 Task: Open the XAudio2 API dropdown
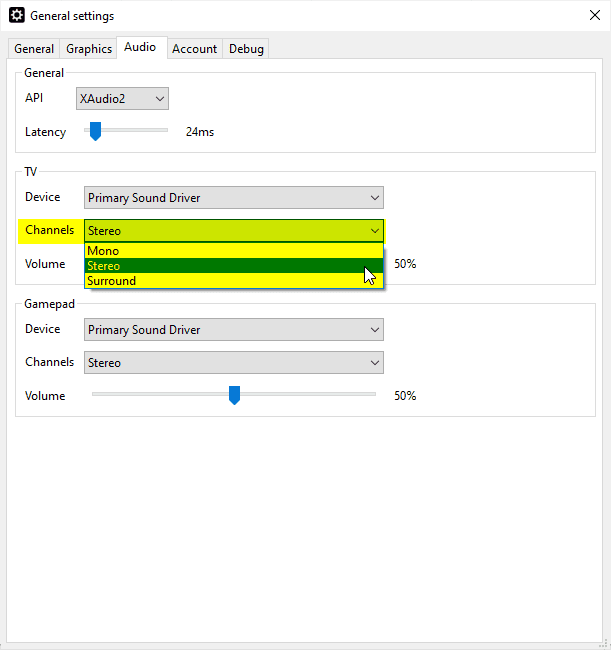click(x=122, y=99)
